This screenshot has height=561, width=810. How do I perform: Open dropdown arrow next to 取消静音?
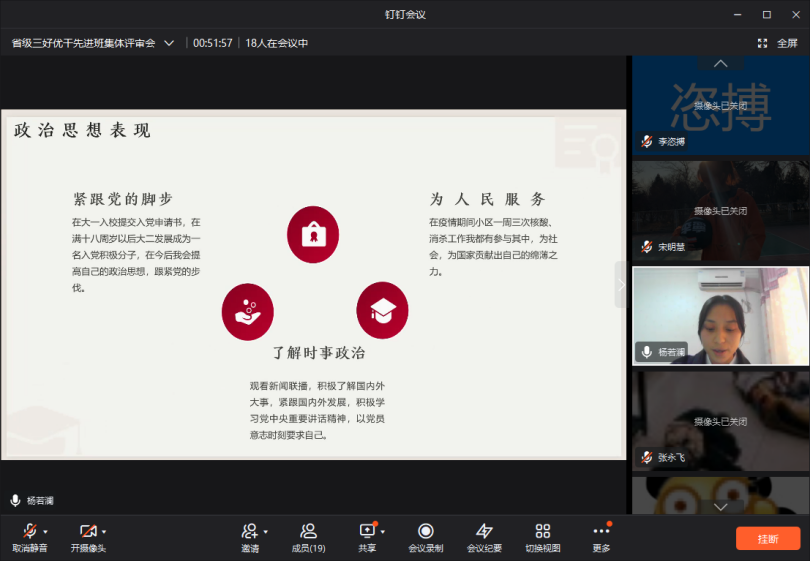pyautogui.click(x=46, y=531)
